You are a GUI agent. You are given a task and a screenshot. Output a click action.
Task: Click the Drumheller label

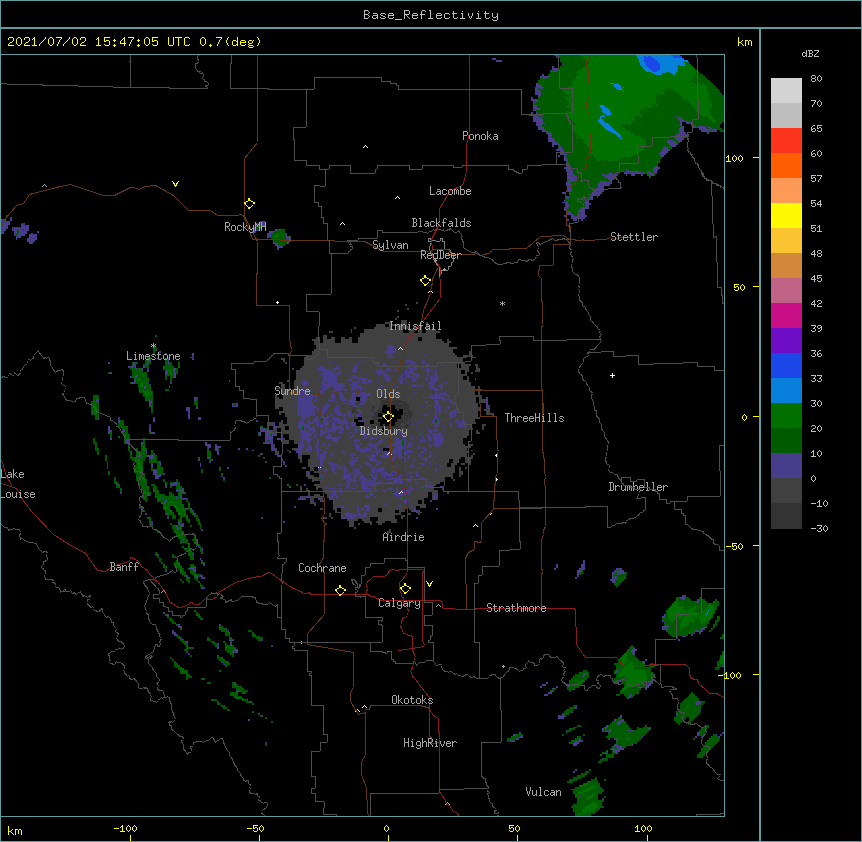click(638, 487)
